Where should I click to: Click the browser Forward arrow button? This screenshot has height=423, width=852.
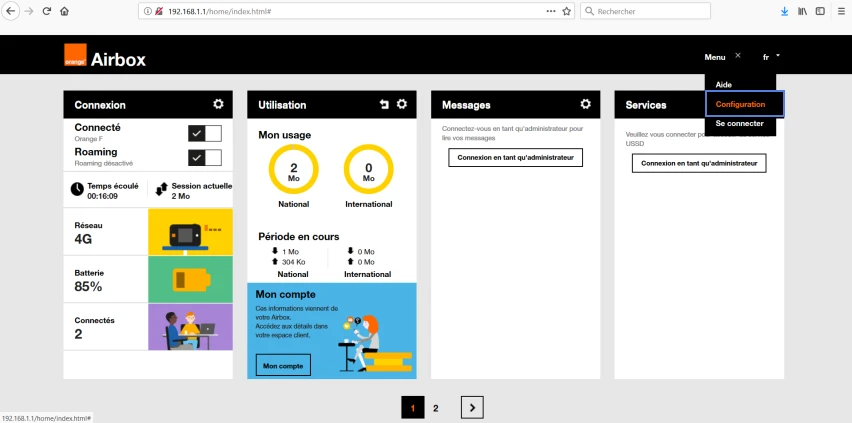[29, 11]
